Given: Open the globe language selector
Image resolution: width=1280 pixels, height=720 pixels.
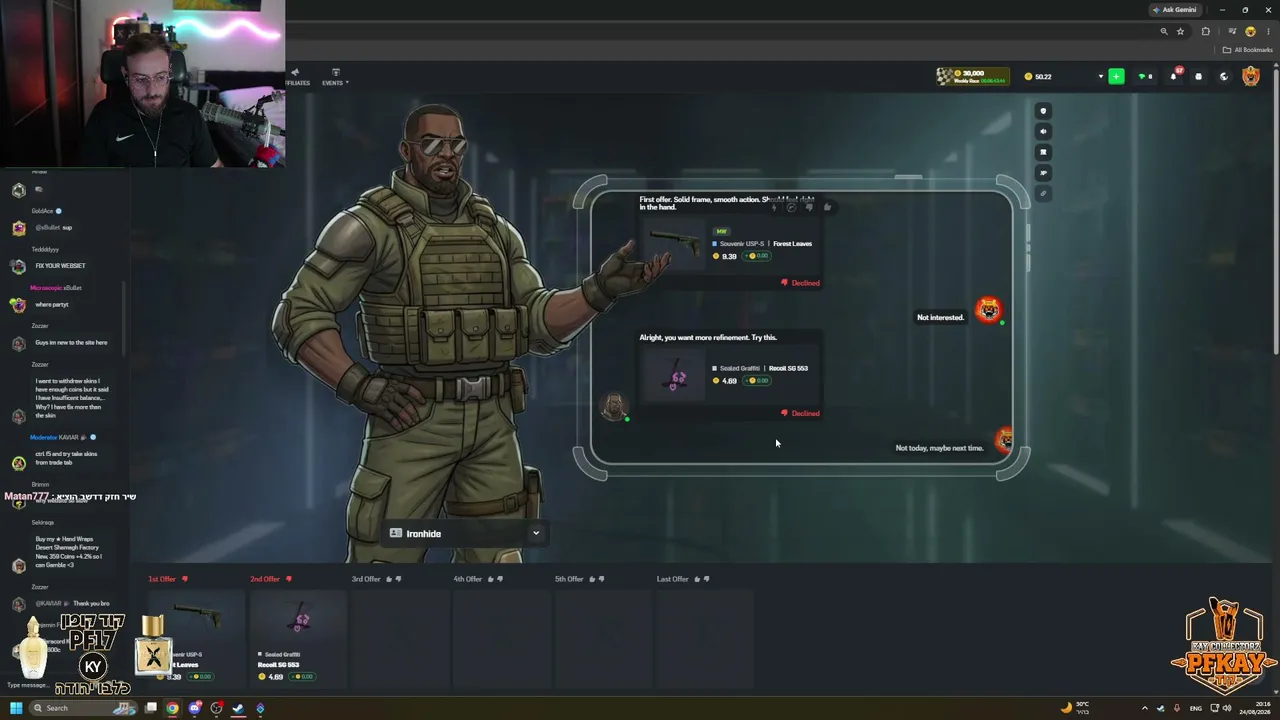Looking at the screenshot, I should pyautogui.click(x=1223, y=76).
